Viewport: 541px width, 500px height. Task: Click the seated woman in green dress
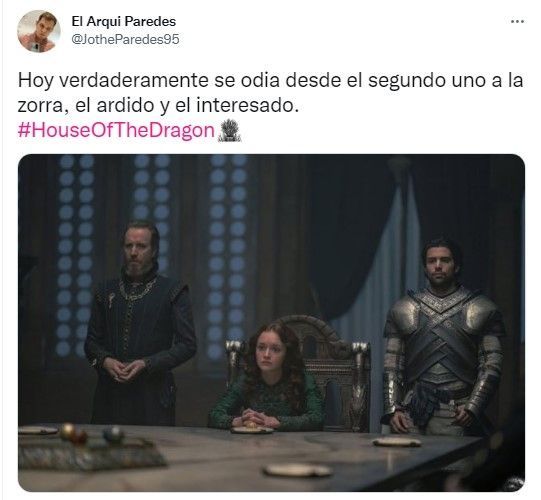pos(268,377)
